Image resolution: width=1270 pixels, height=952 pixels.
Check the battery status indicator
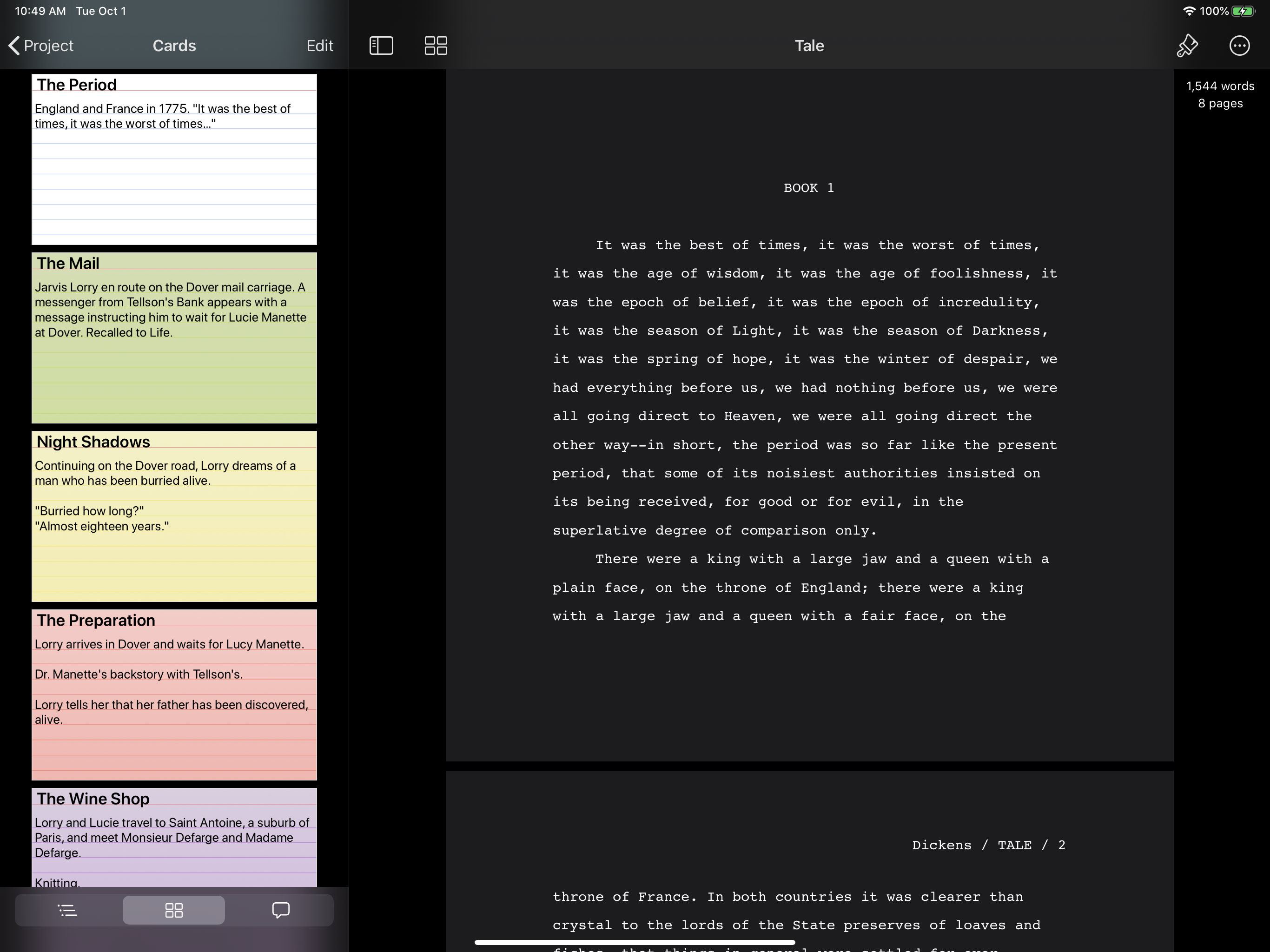coord(1243,11)
